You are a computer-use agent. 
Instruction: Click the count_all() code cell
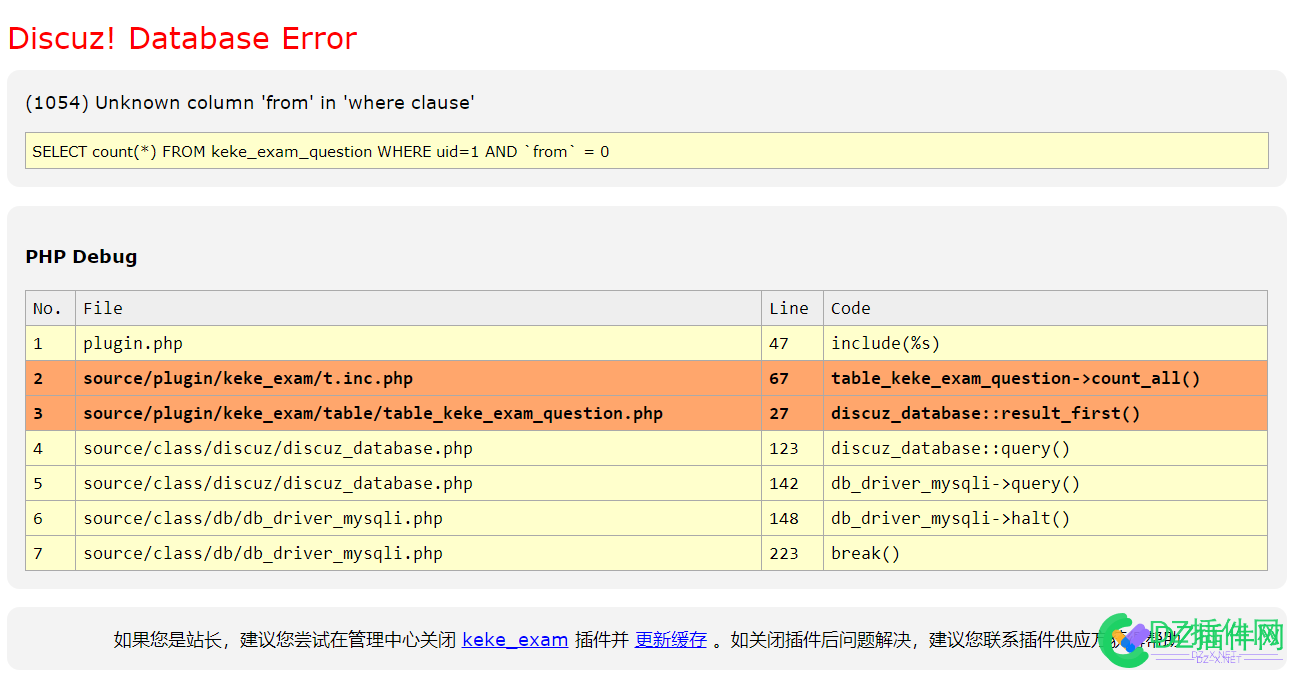tap(1045, 378)
